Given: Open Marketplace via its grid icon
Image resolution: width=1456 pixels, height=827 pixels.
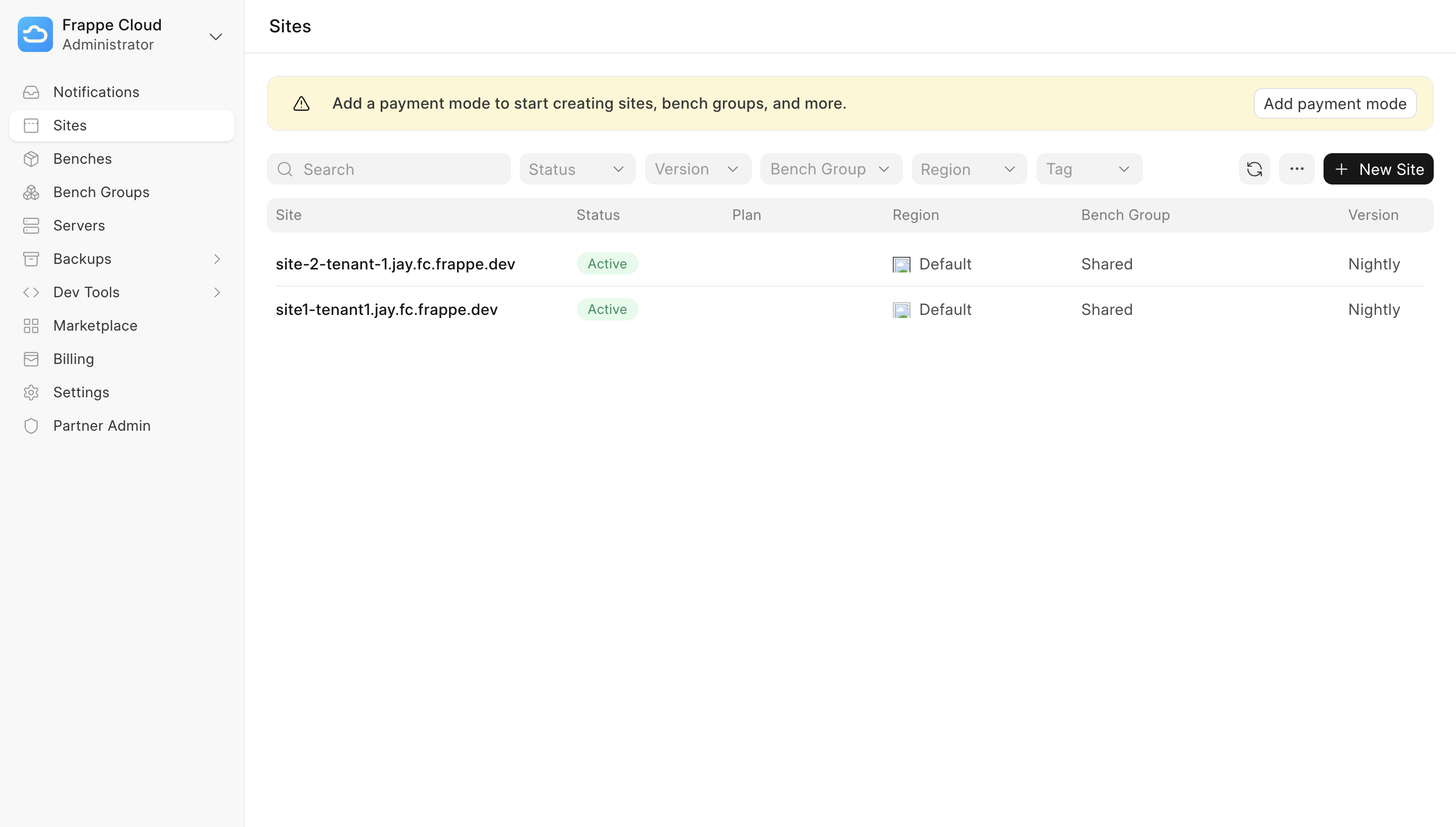Looking at the screenshot, I should [31, 326].
